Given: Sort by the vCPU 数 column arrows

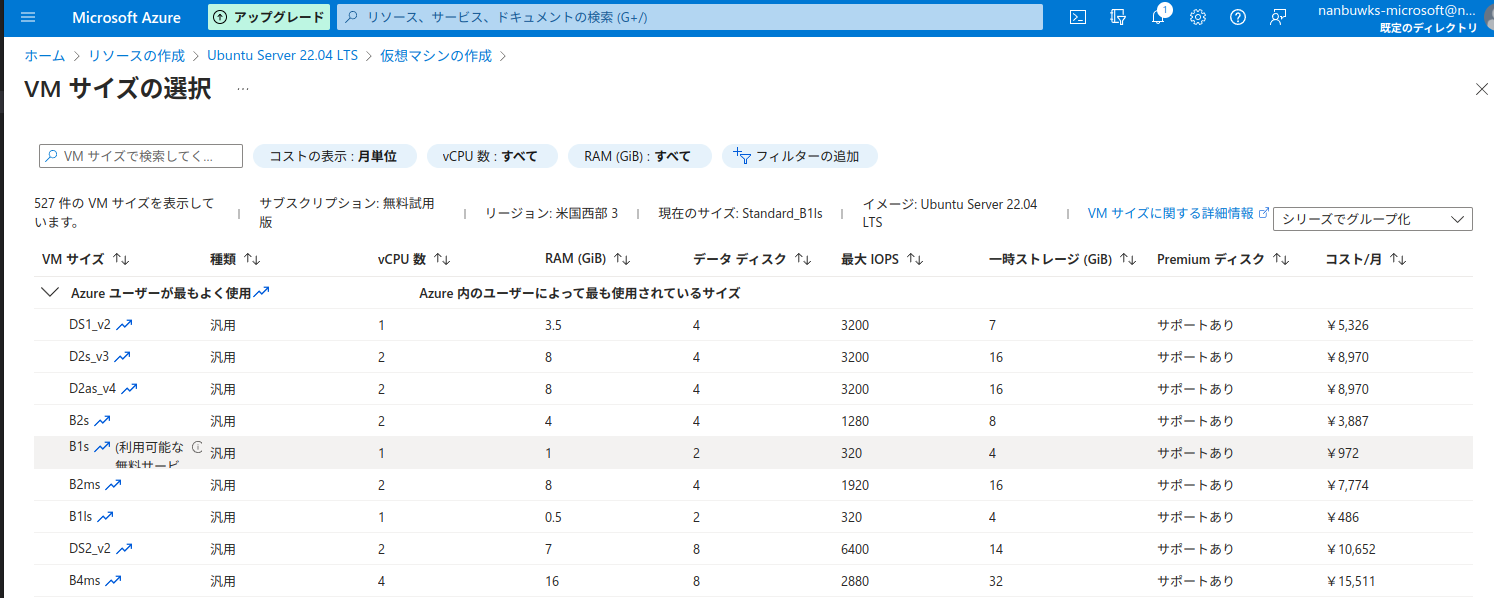Looking at the screenshot, I should [442, 259].
